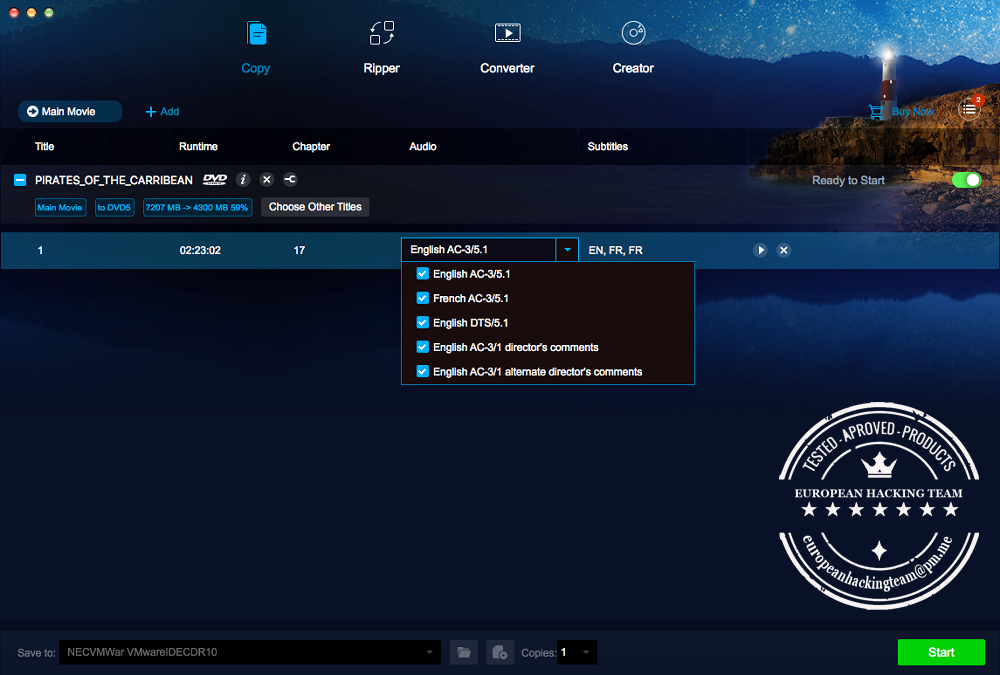The height and width of the screenshot is (675, 1000).
Task: Play the preview for title 1
Action: click(x=761, y=250)
